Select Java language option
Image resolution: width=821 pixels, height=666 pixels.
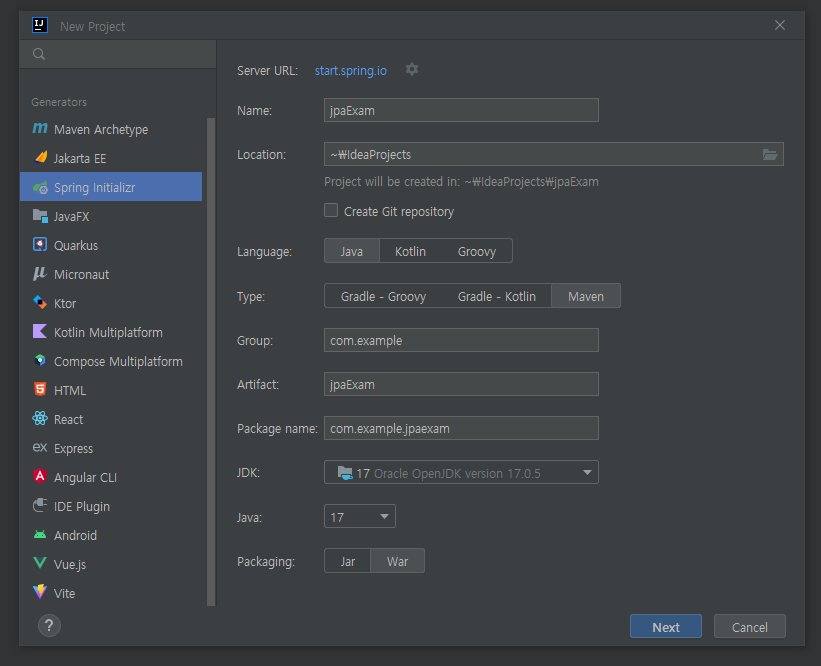[352, 251]
